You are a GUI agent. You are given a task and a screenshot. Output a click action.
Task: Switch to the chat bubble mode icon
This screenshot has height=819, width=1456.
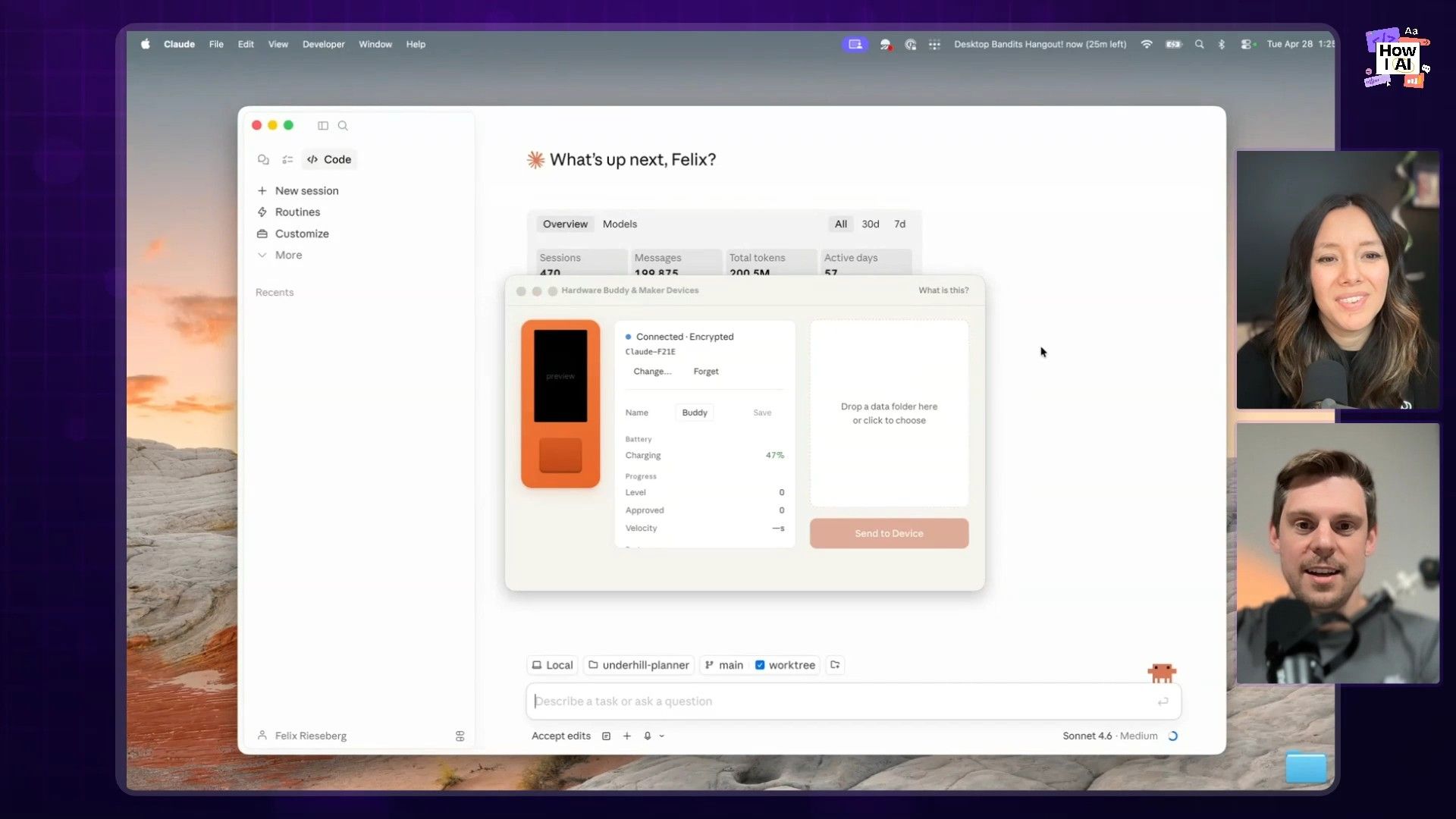point(263,159)
